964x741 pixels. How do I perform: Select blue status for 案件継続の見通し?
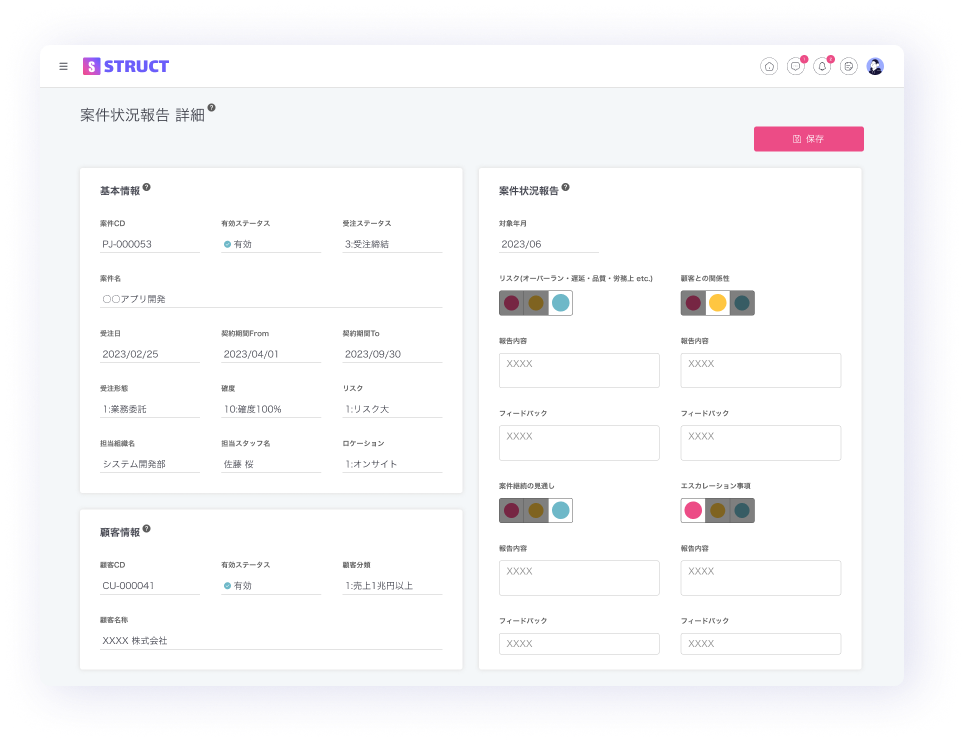(560, 511)
